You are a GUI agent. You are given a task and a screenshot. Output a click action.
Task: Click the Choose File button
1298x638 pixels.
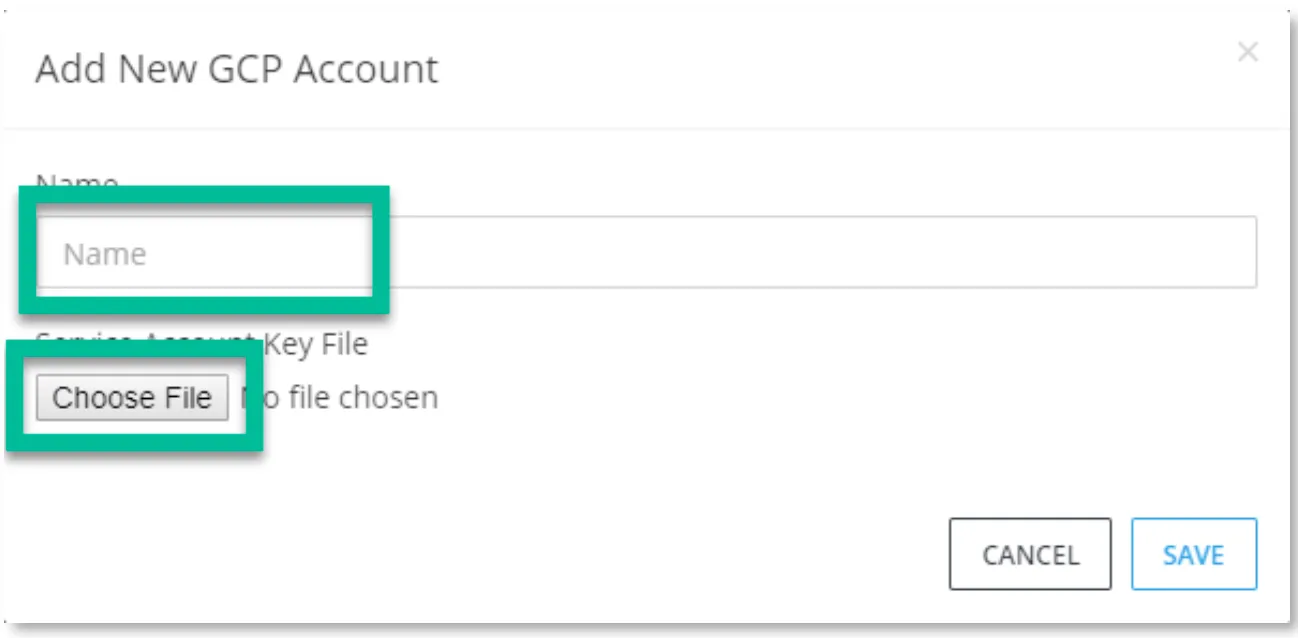132,398
